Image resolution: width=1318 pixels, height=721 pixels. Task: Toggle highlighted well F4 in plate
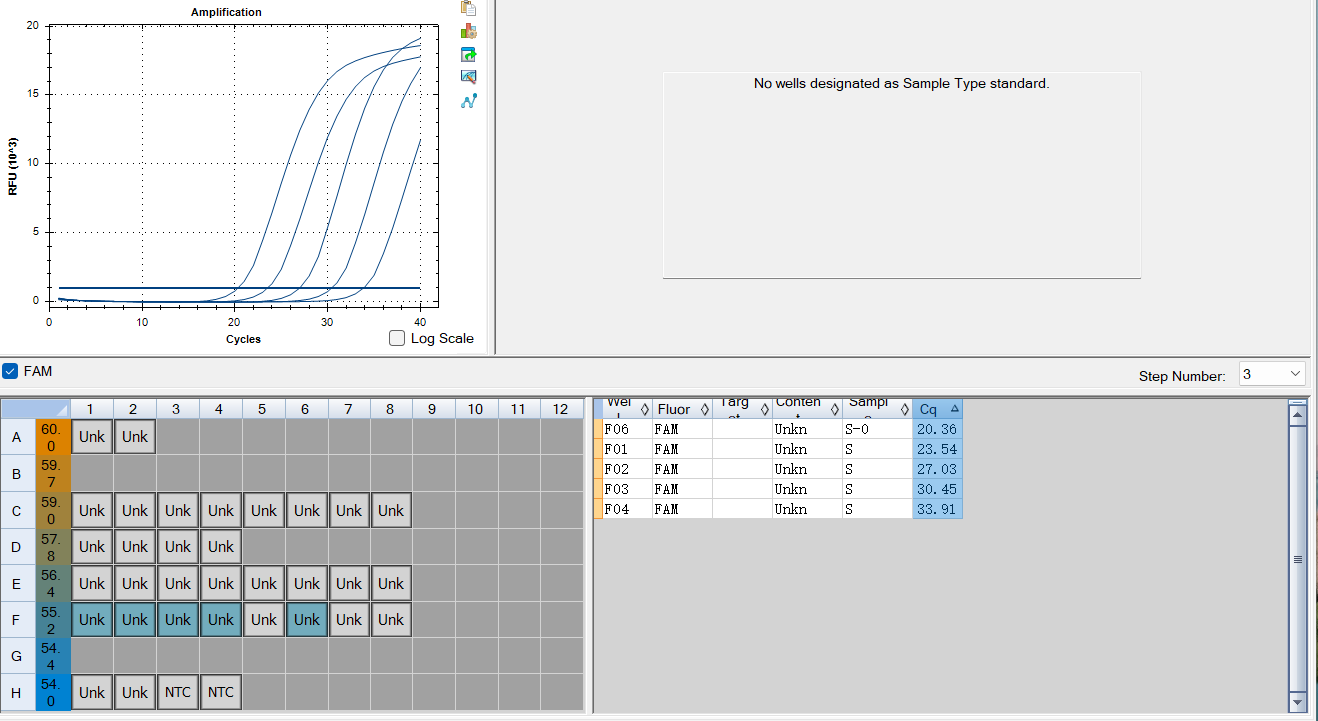coord(221,620)
